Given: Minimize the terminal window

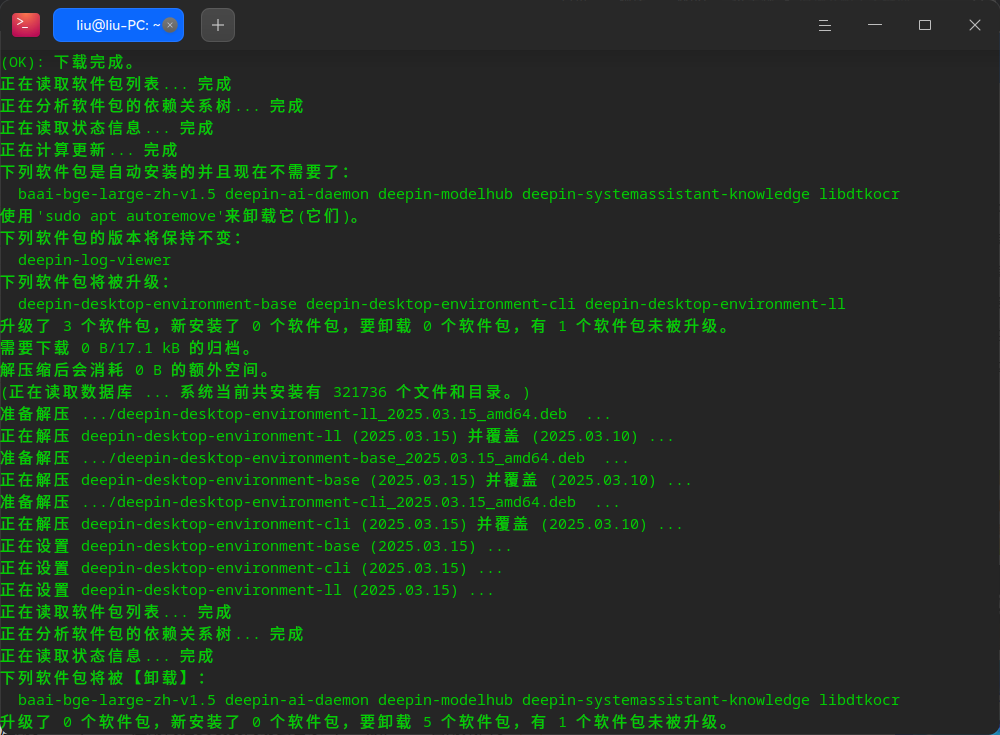Looking at the screenshot, I should (x=874, y=25).
